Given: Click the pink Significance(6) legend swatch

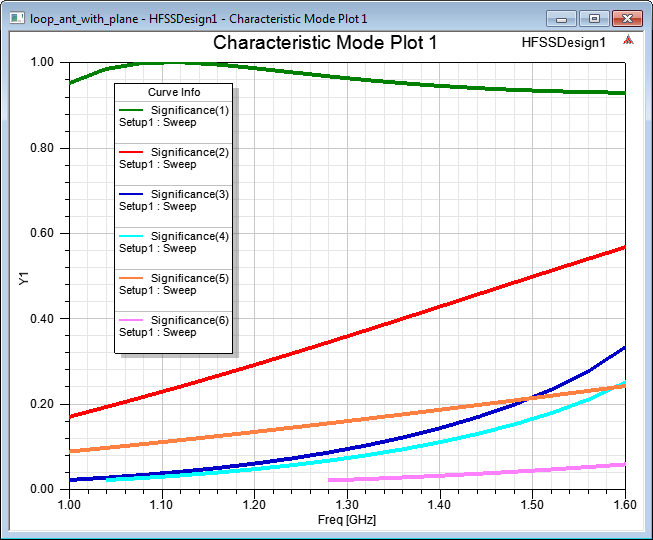Looking at the screenshot, I should (132, 320).
